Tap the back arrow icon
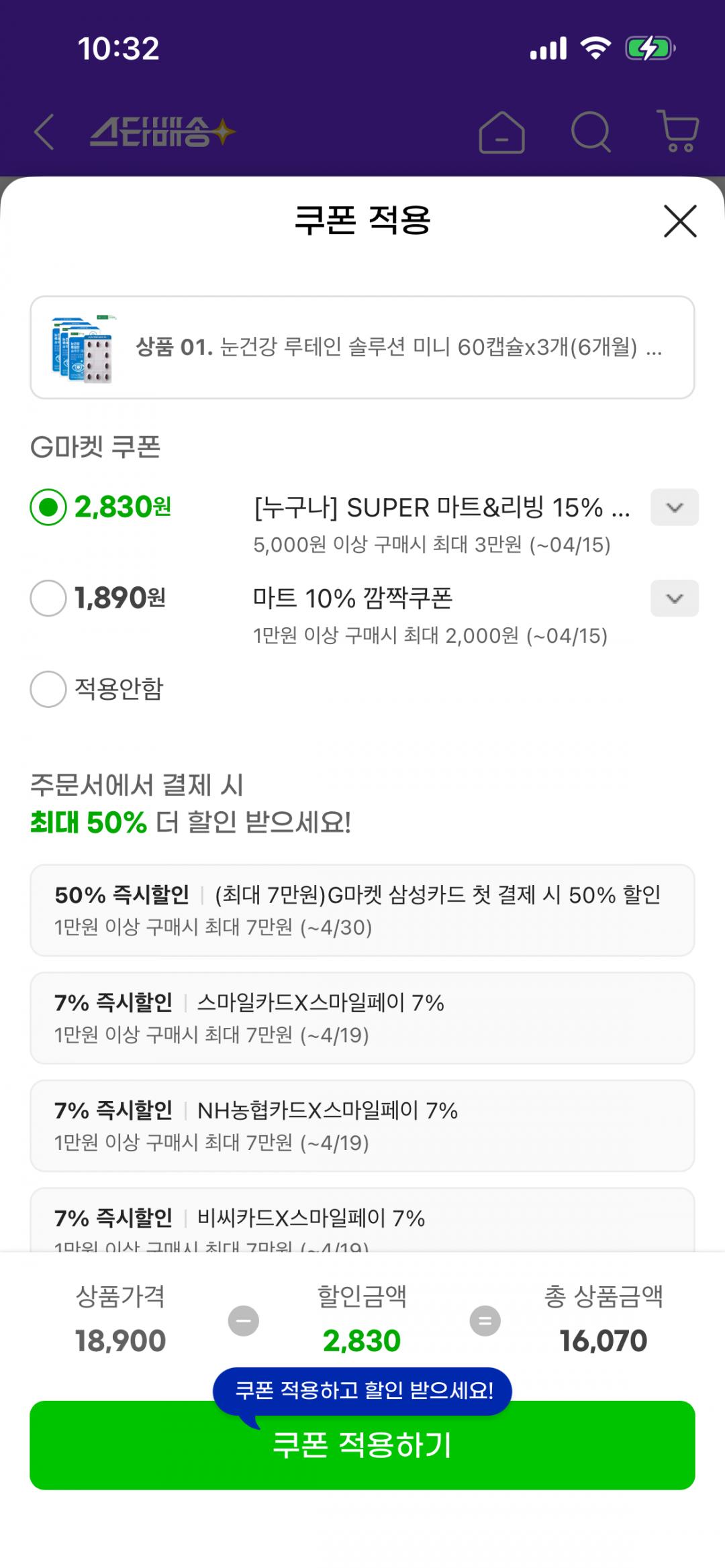The width and height of the screenshot is (725, 1568). pos(44,132)
